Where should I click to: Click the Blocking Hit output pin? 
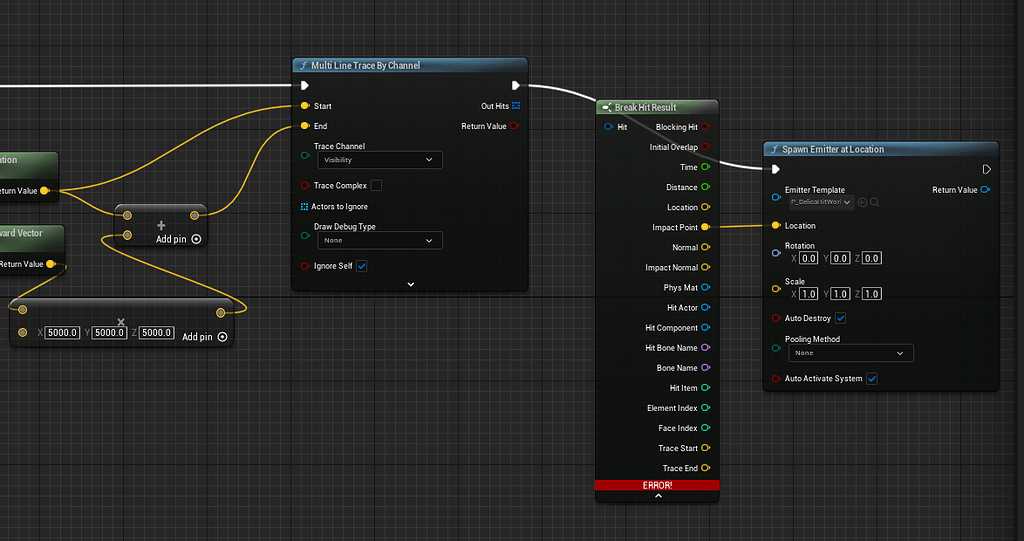pos(705,127)
